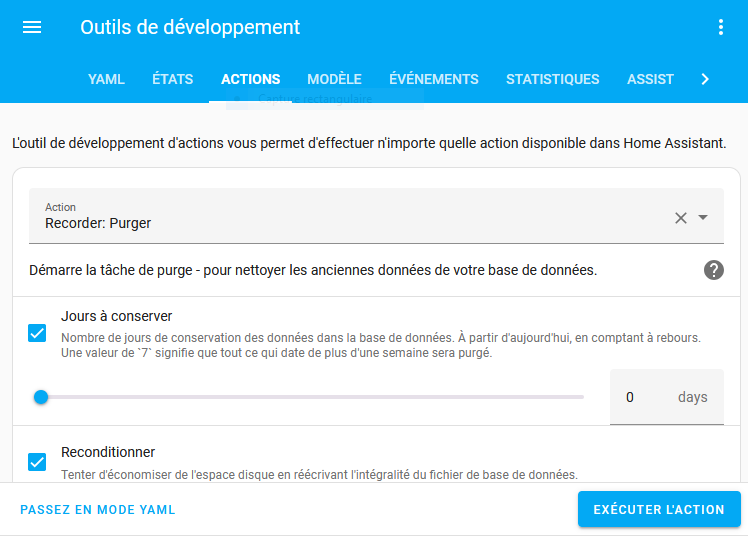Switch to the ÉVÉNEMENTS tab
Image resolution: width=748 pixels, height=536 pixels.
(x=434, y=79)
